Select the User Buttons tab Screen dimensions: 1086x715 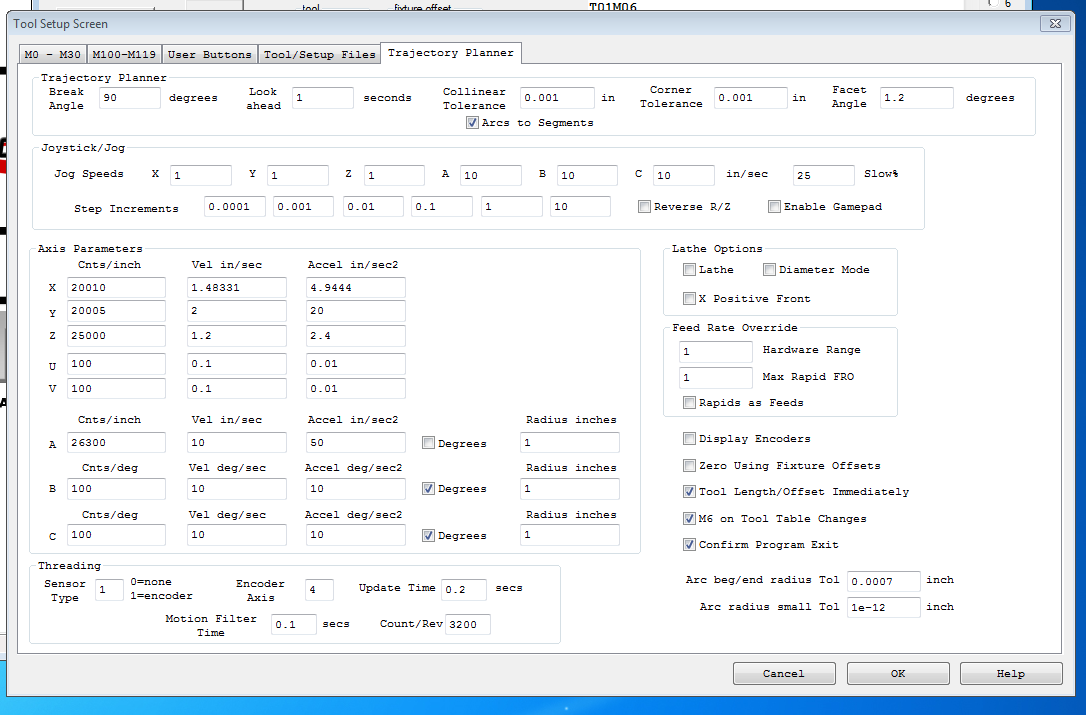(x=210, y=54)
